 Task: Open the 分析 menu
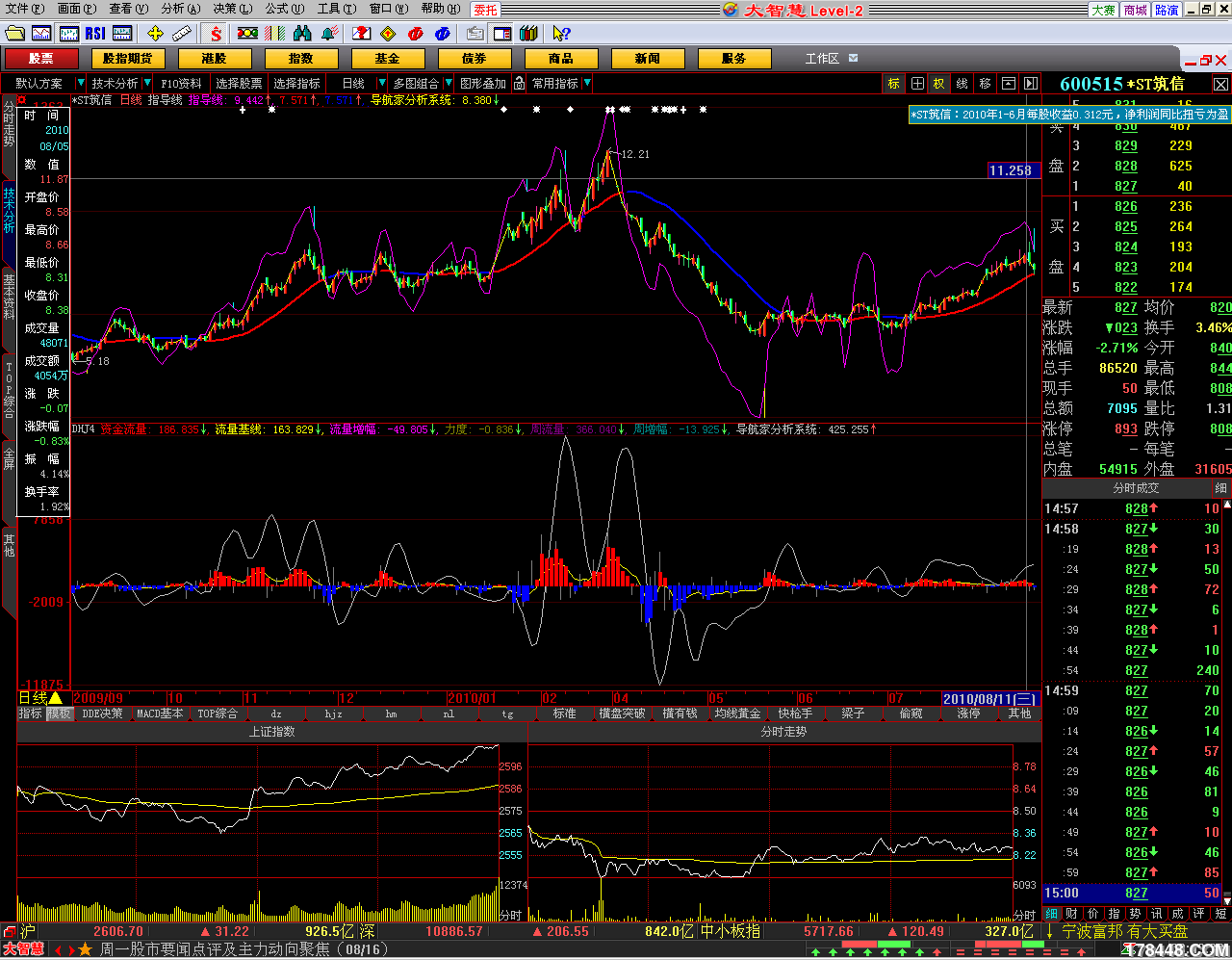point(180,9)
